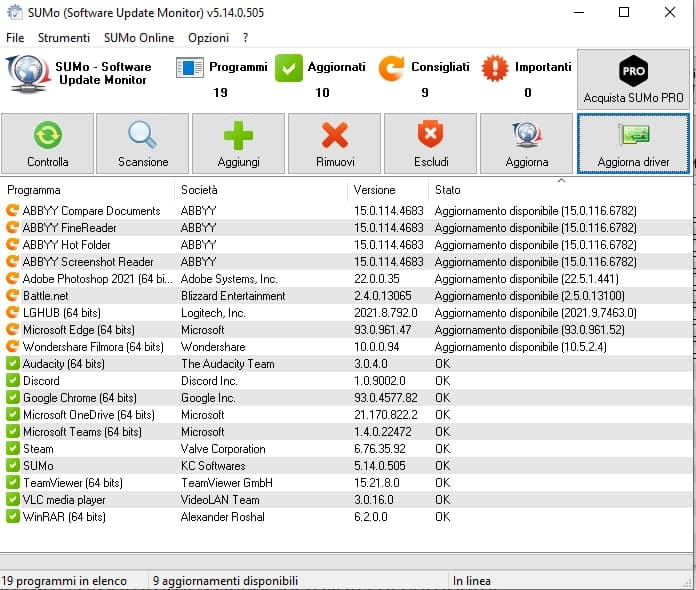This screenshot has height=590, width=696.
Task: Select the Consigliati orange arrow filter
Action: pyautogui.click(x=392, y=68)
